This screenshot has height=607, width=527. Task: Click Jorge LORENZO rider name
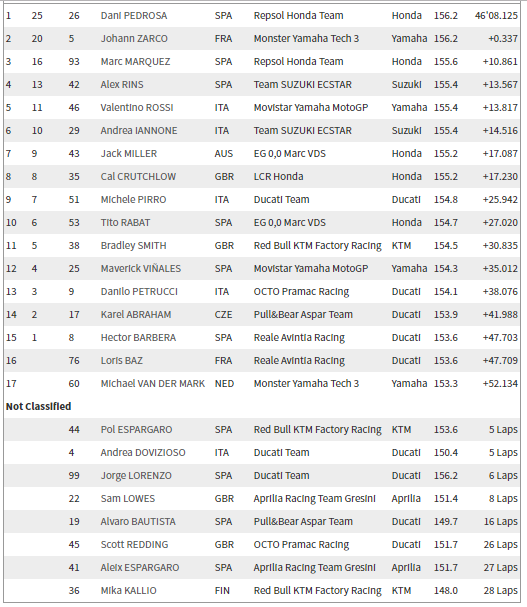[136, 476]
